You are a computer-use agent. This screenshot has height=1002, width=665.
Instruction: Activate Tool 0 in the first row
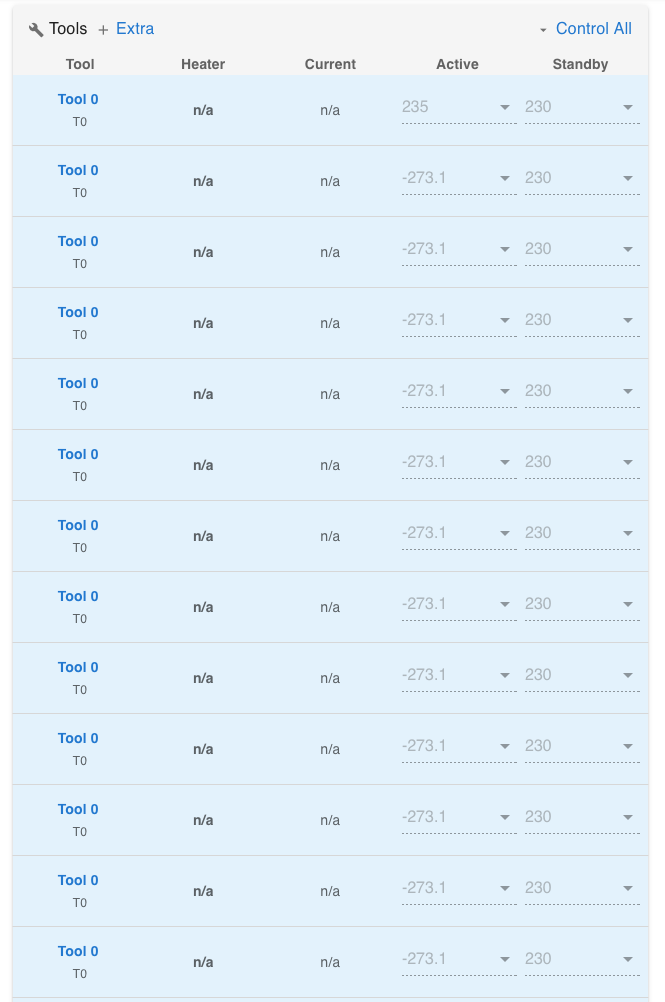pyautogui.click(x=78, y=99)
